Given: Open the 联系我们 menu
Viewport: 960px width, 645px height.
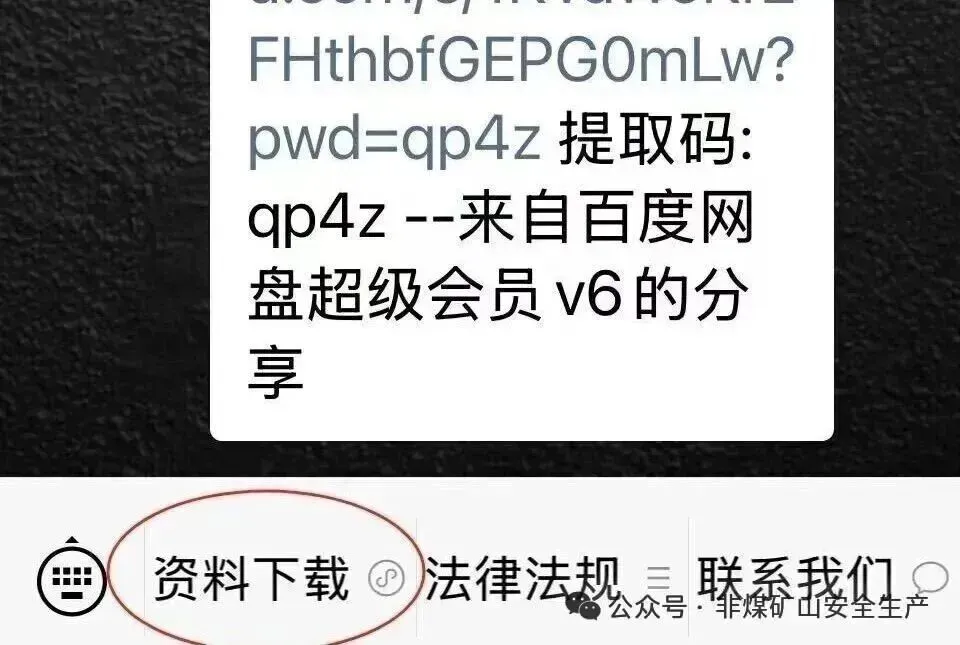Looking at the screenshot, I should click(794, 578).
